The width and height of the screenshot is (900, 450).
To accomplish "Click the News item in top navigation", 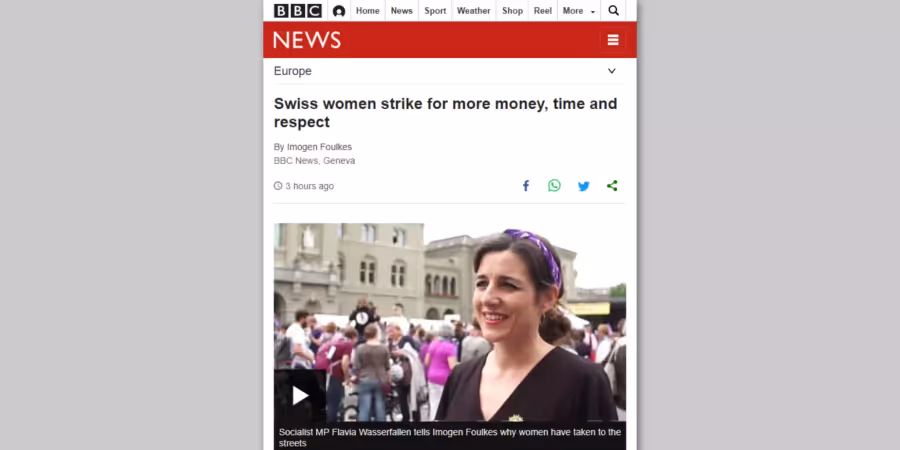I will coord(401,11).
